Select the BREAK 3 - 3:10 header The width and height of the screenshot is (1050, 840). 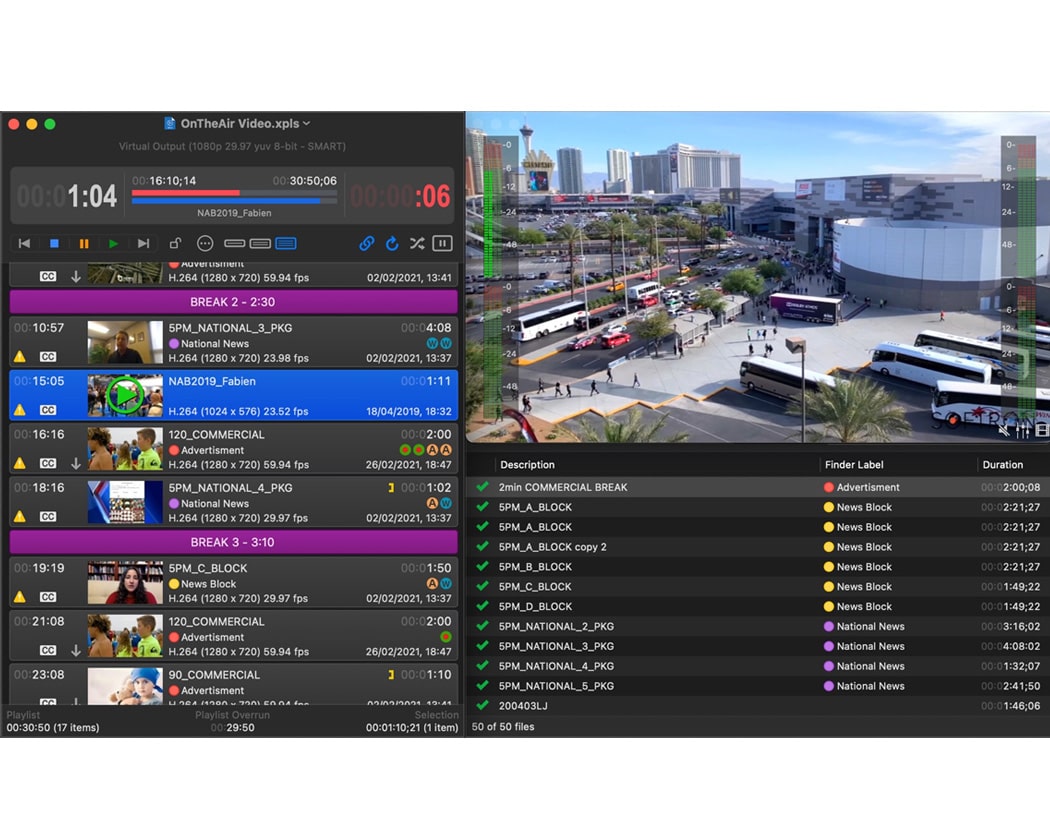[233, 543]
